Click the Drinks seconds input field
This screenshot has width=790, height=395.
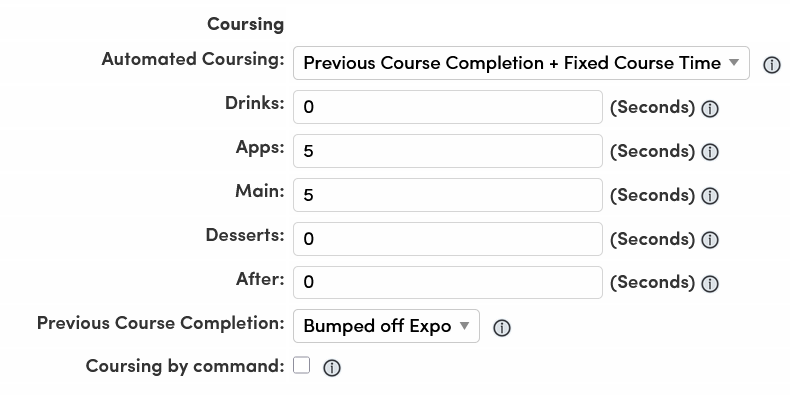point(447,107)
